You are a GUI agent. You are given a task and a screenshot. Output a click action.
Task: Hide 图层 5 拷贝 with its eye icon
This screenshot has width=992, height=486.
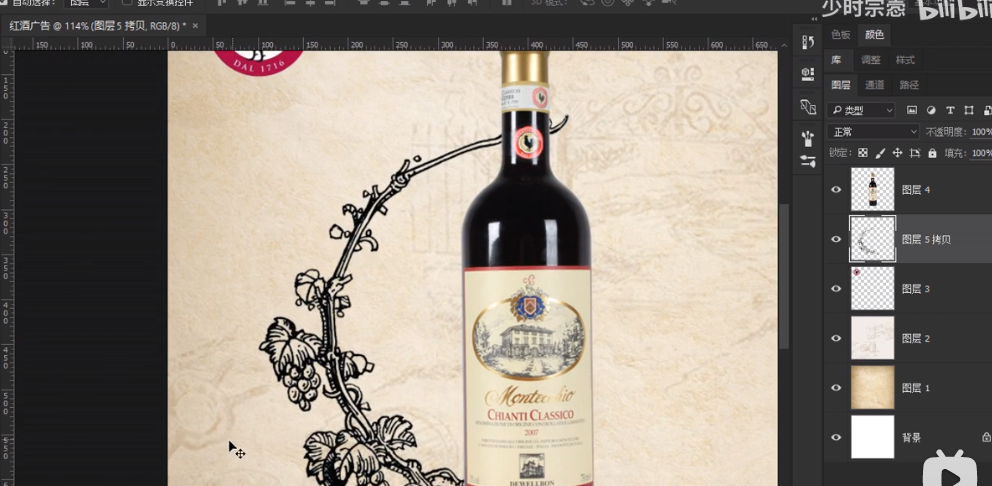836,239
